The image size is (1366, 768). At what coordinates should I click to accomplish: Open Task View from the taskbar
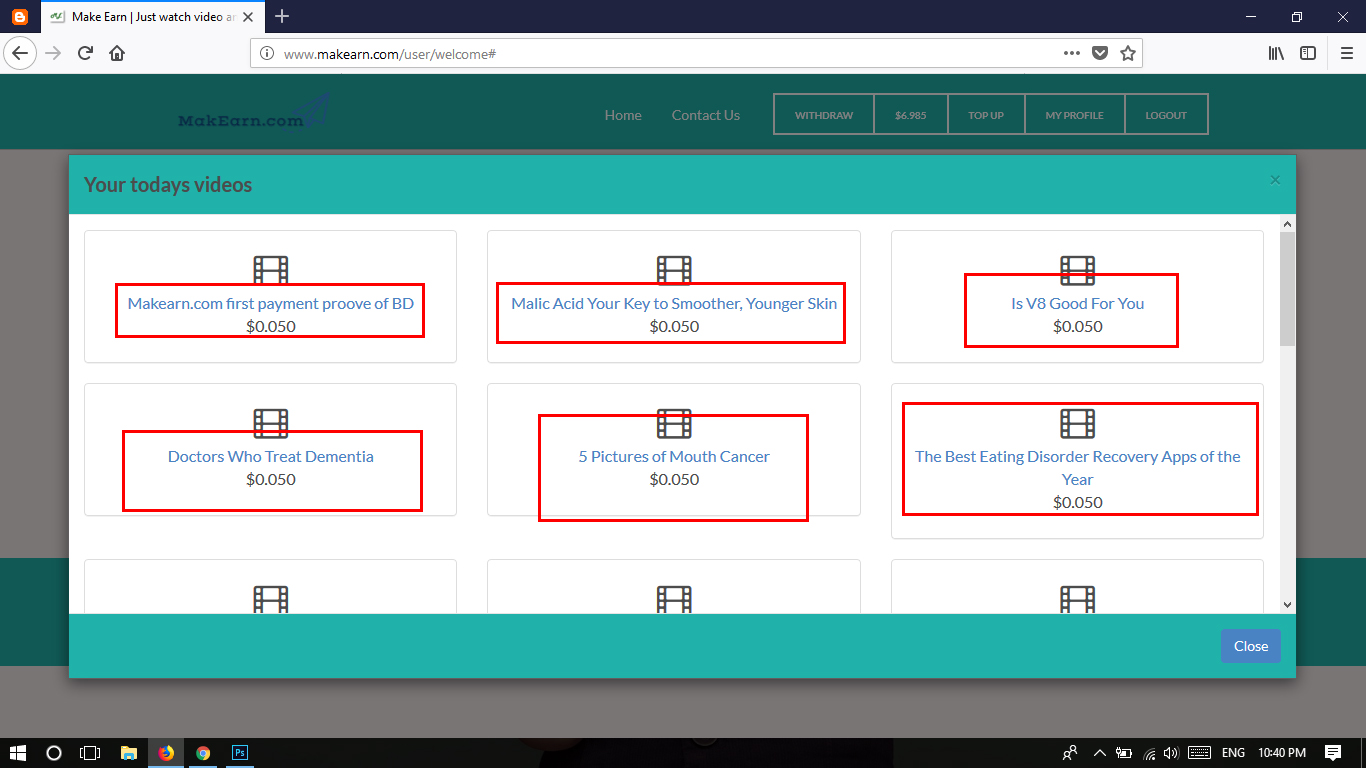(91, 753)
